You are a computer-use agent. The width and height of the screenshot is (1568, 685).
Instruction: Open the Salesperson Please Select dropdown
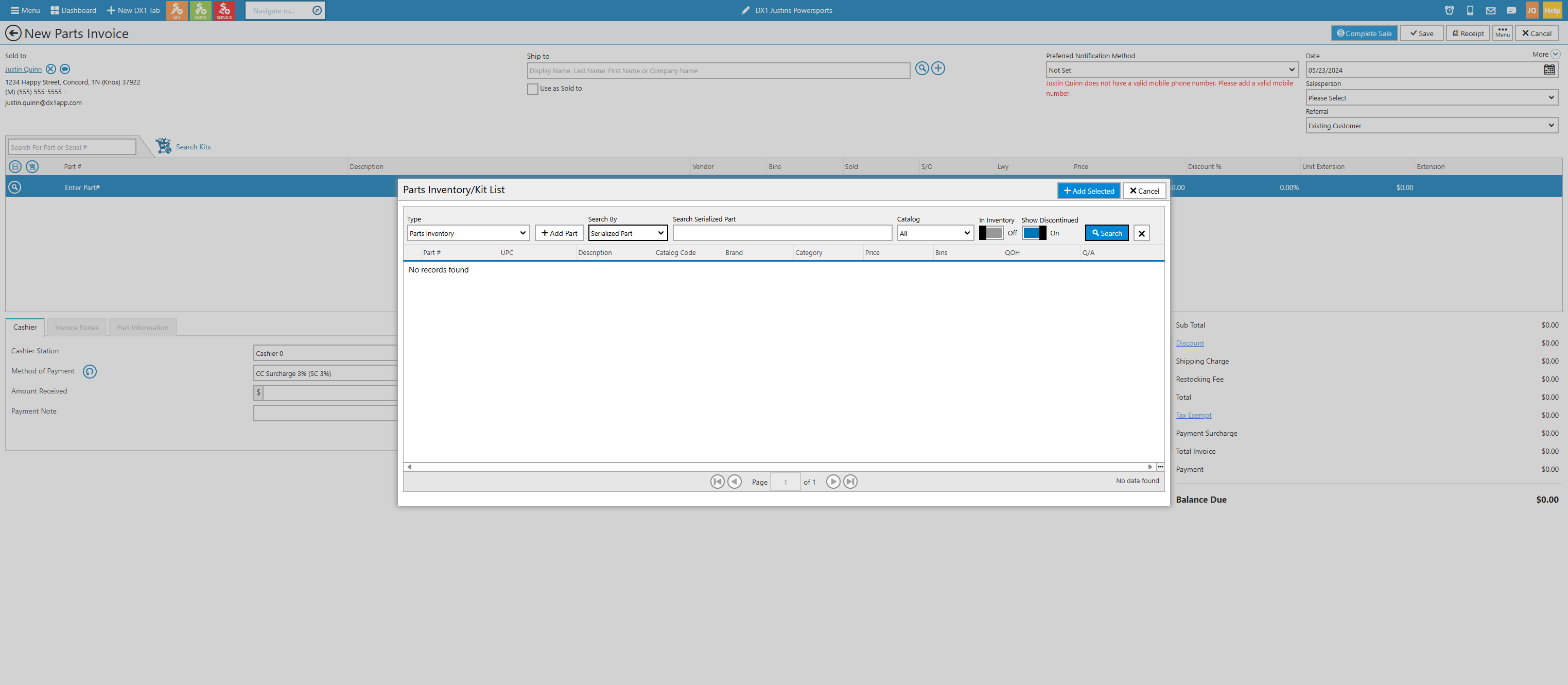pos(1432,97)
